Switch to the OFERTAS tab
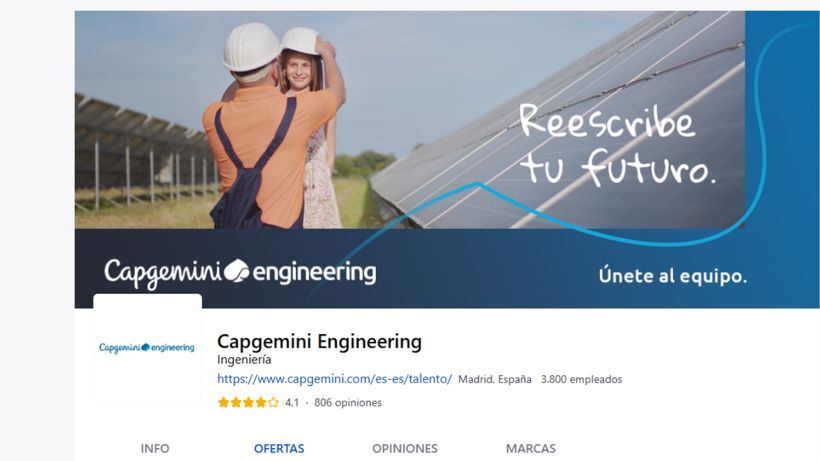 pyautogui.click(x=279, y=448)
